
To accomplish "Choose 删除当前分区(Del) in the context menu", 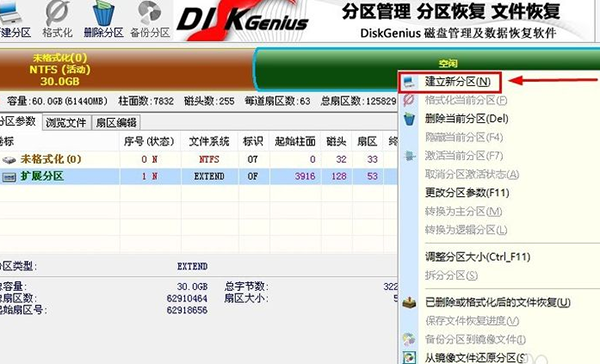I will (466, 119).
